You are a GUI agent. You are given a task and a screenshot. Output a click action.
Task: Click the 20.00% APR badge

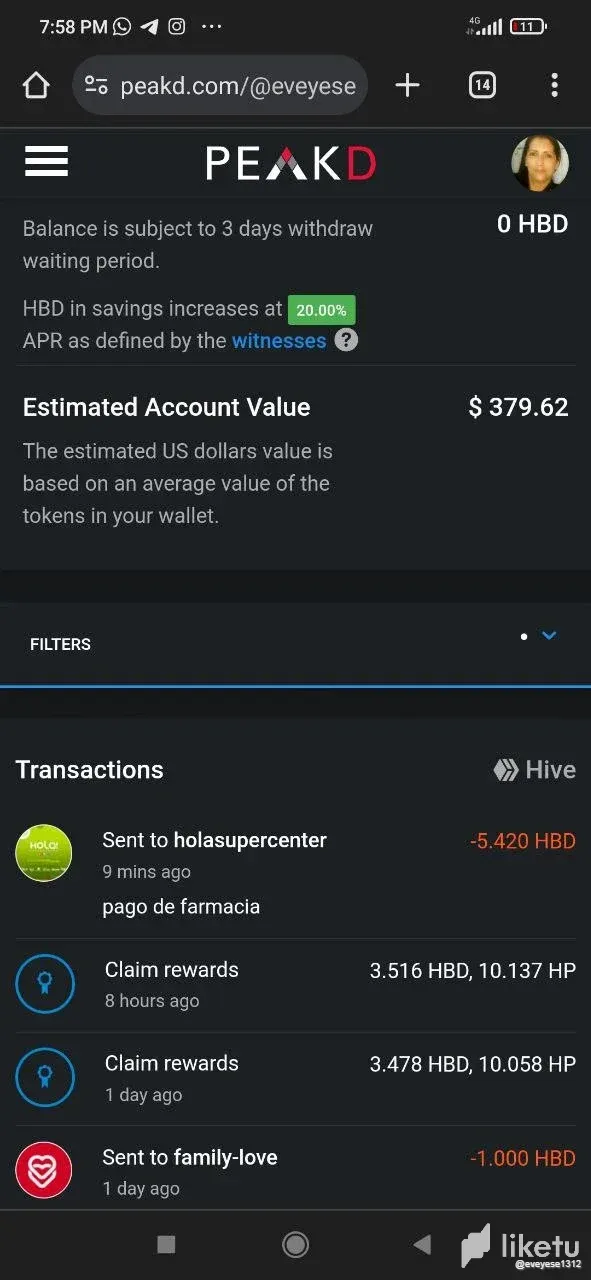pos(322,310)
